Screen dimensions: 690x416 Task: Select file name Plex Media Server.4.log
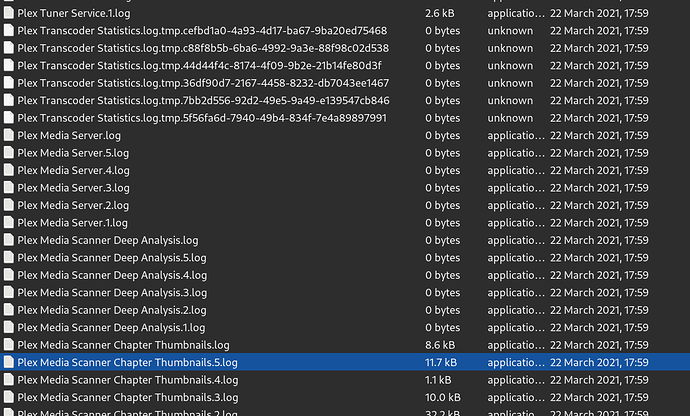[x=74, y=170]
